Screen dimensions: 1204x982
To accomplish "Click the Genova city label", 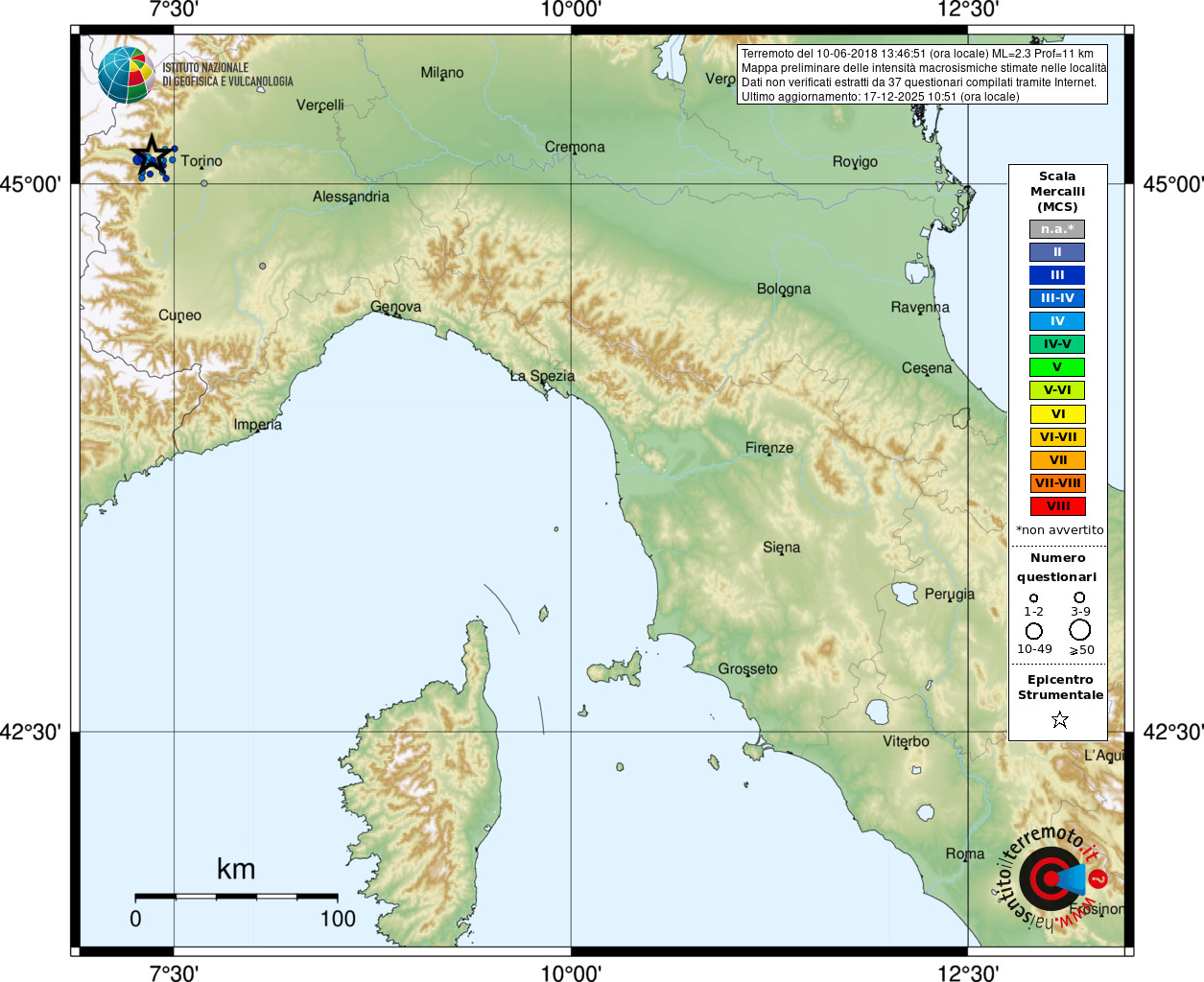I will click(x=396, y=307).
